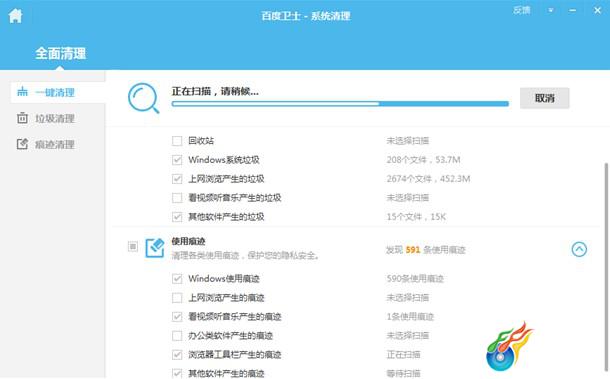The width and height of the screenshot is (610, 379).
Task: Click the scanning progress bar
Action: (x=340, y=104)
